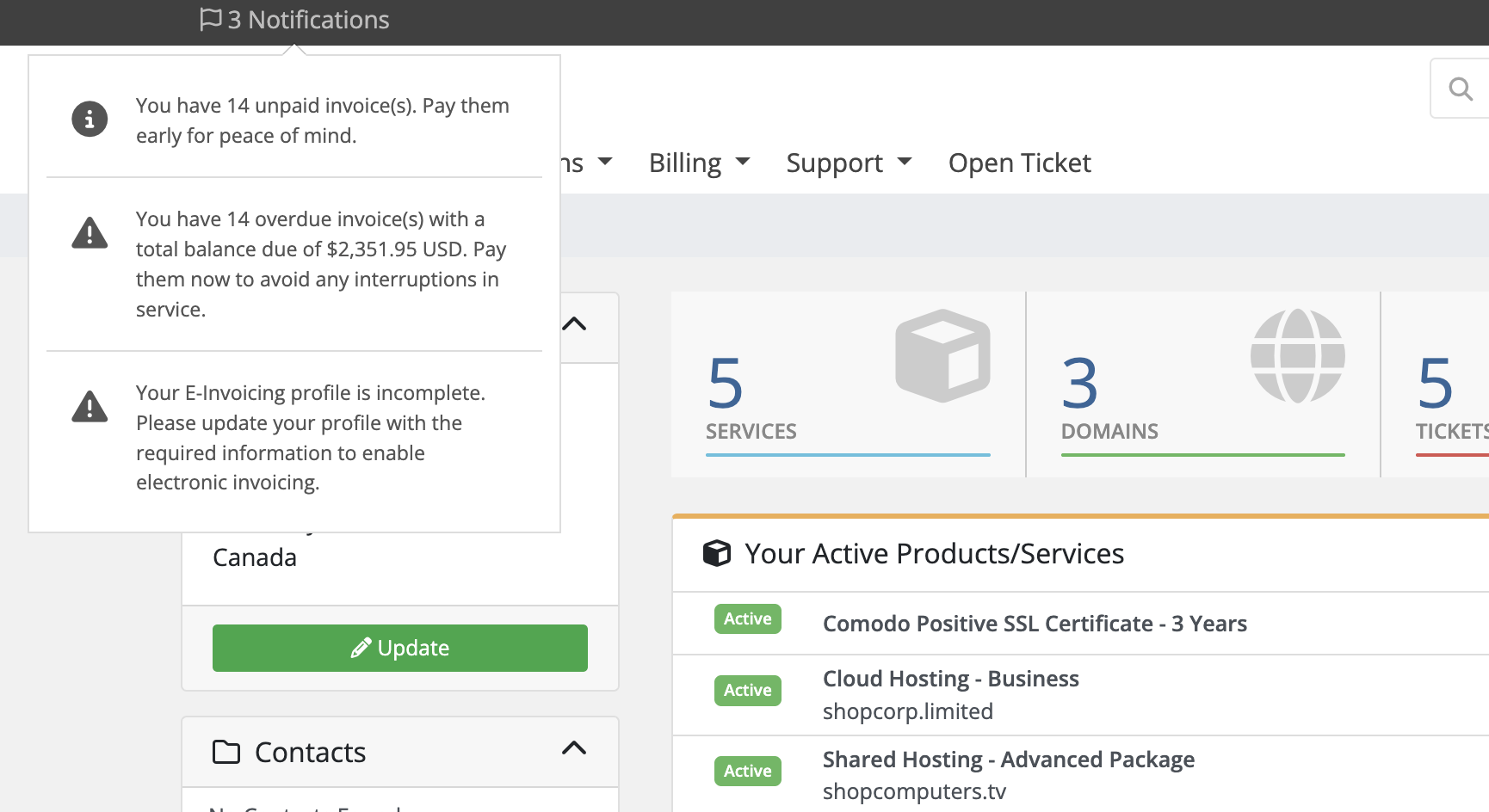Open Comodo Positive SSL Certificate service

tap(1034, 624)
